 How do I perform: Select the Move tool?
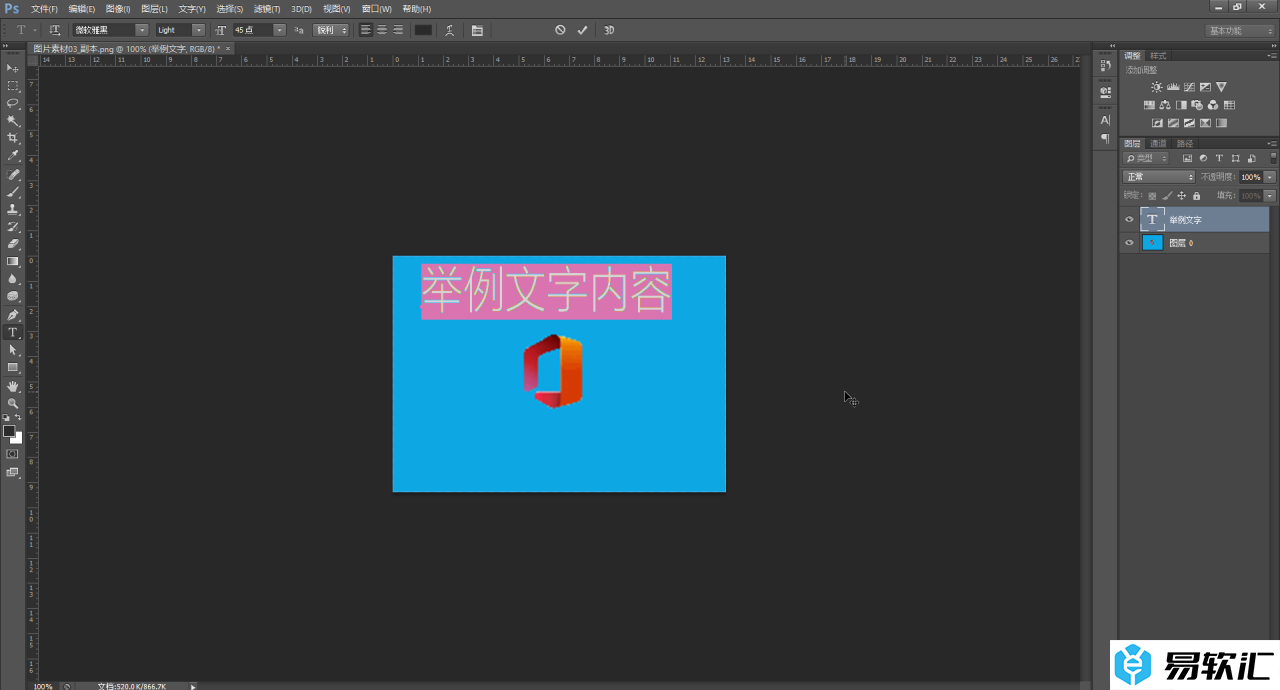(13, 68)
